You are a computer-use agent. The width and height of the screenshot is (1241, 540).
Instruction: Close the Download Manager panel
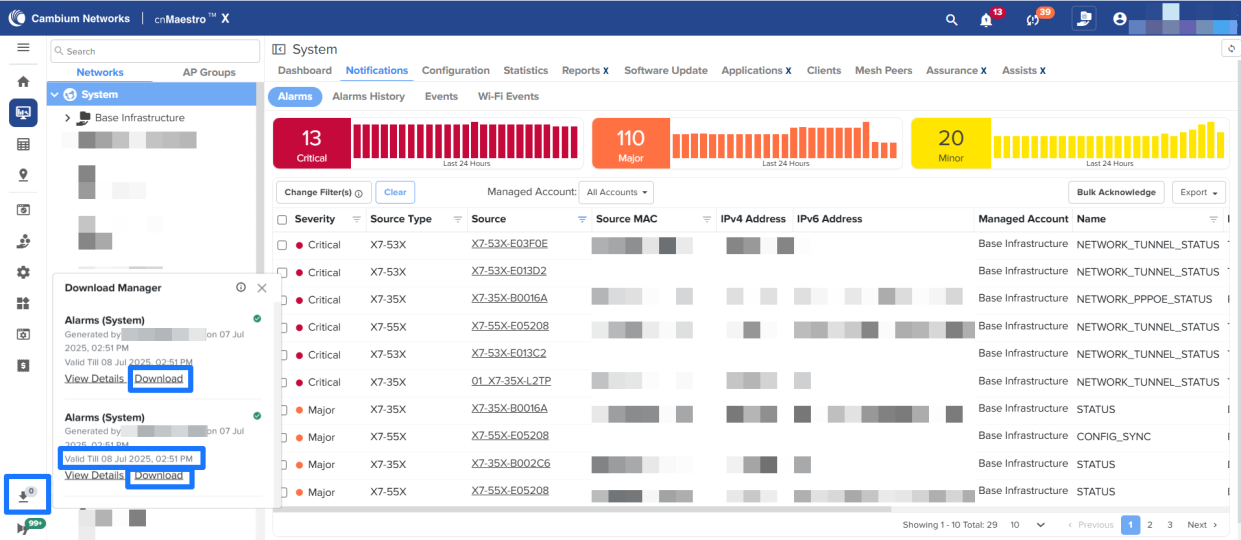point(262,288)
